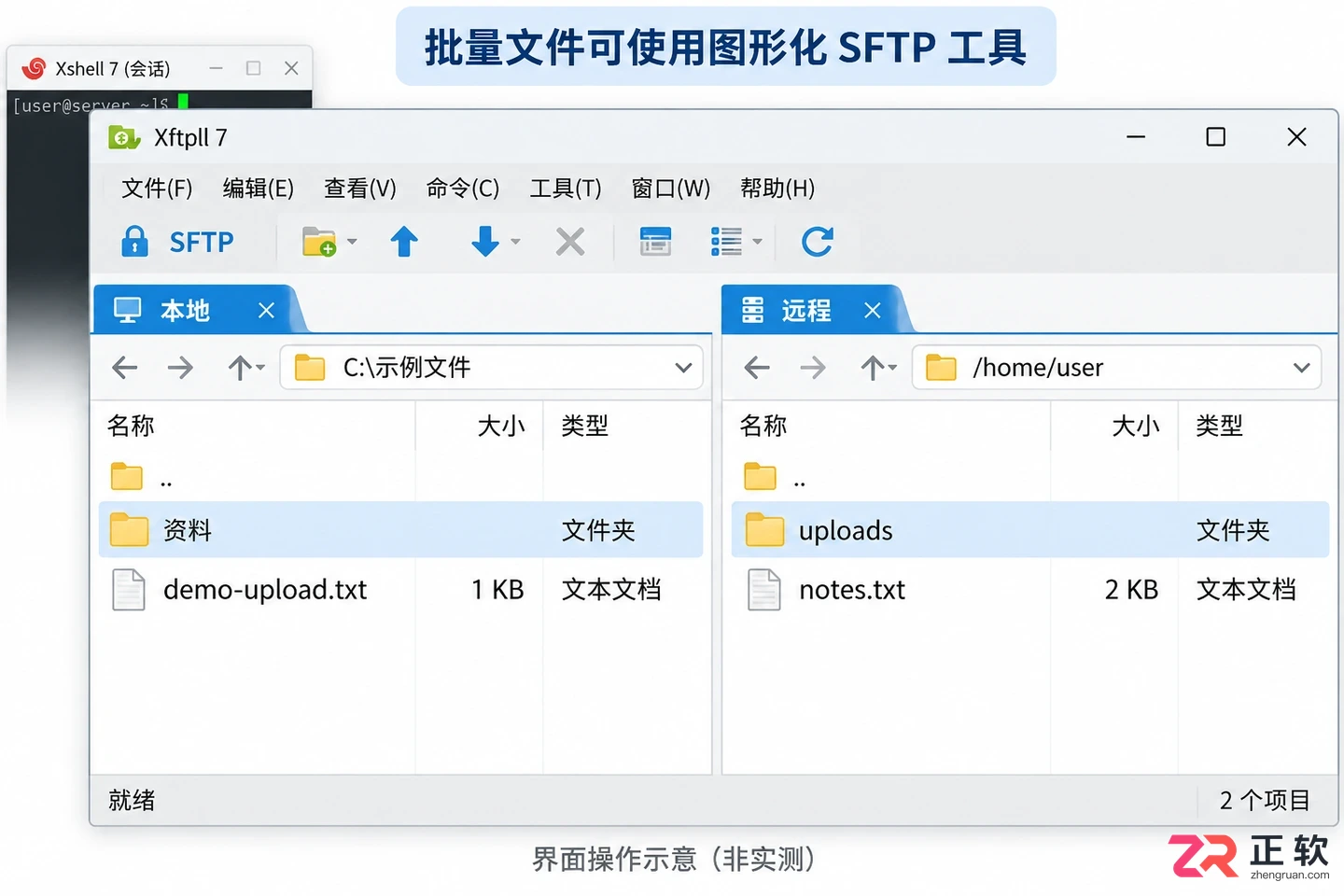1344x896 pixels.
Task: Click the Xftp application logo icon
Action: coord(123,138)
